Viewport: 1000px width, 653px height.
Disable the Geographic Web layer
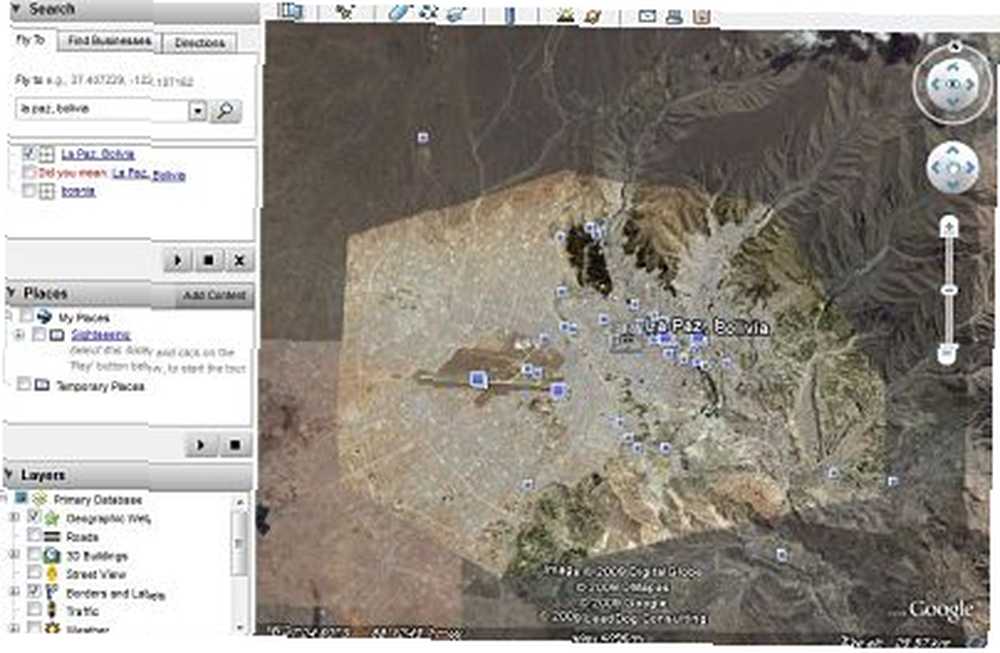(34, 517)
